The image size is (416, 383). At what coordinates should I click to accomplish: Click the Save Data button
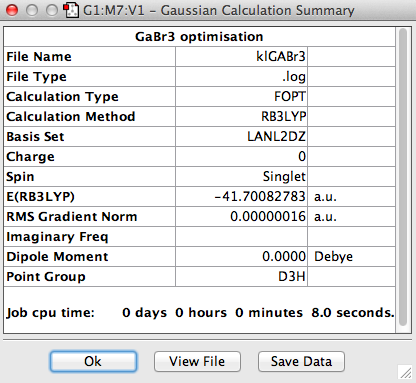pos(301,361)
